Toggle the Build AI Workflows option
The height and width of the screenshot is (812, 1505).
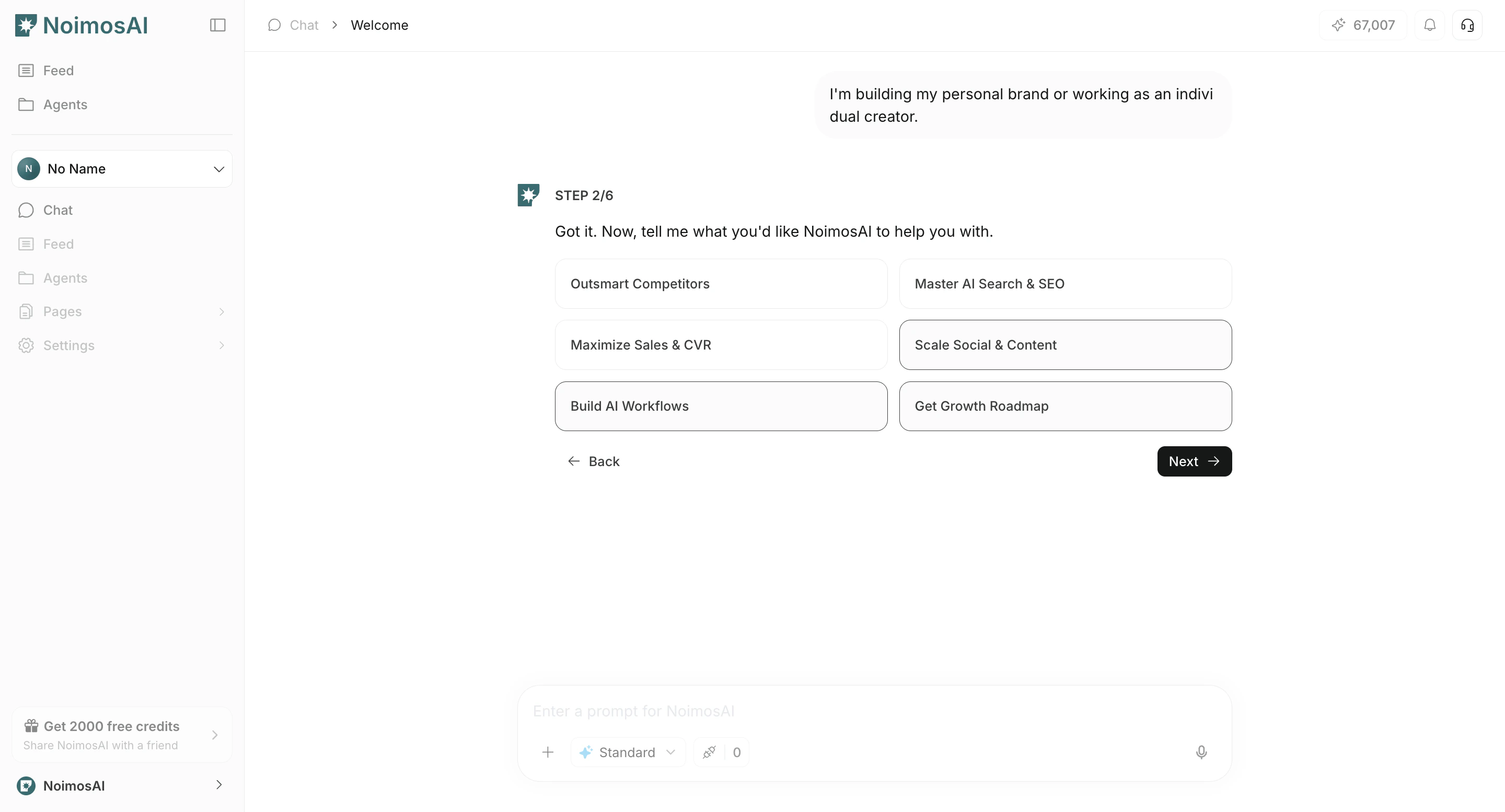click(x=721, y=406)
